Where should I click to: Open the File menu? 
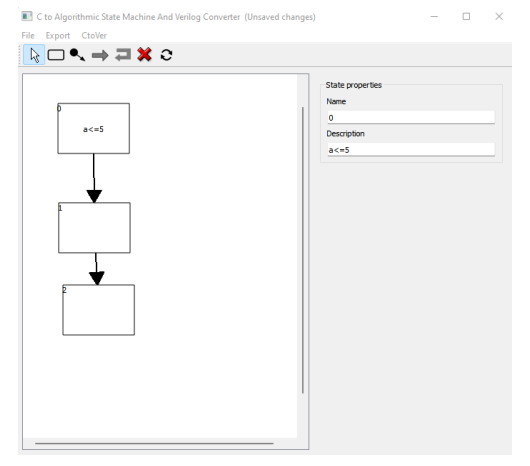click(28, 35)
